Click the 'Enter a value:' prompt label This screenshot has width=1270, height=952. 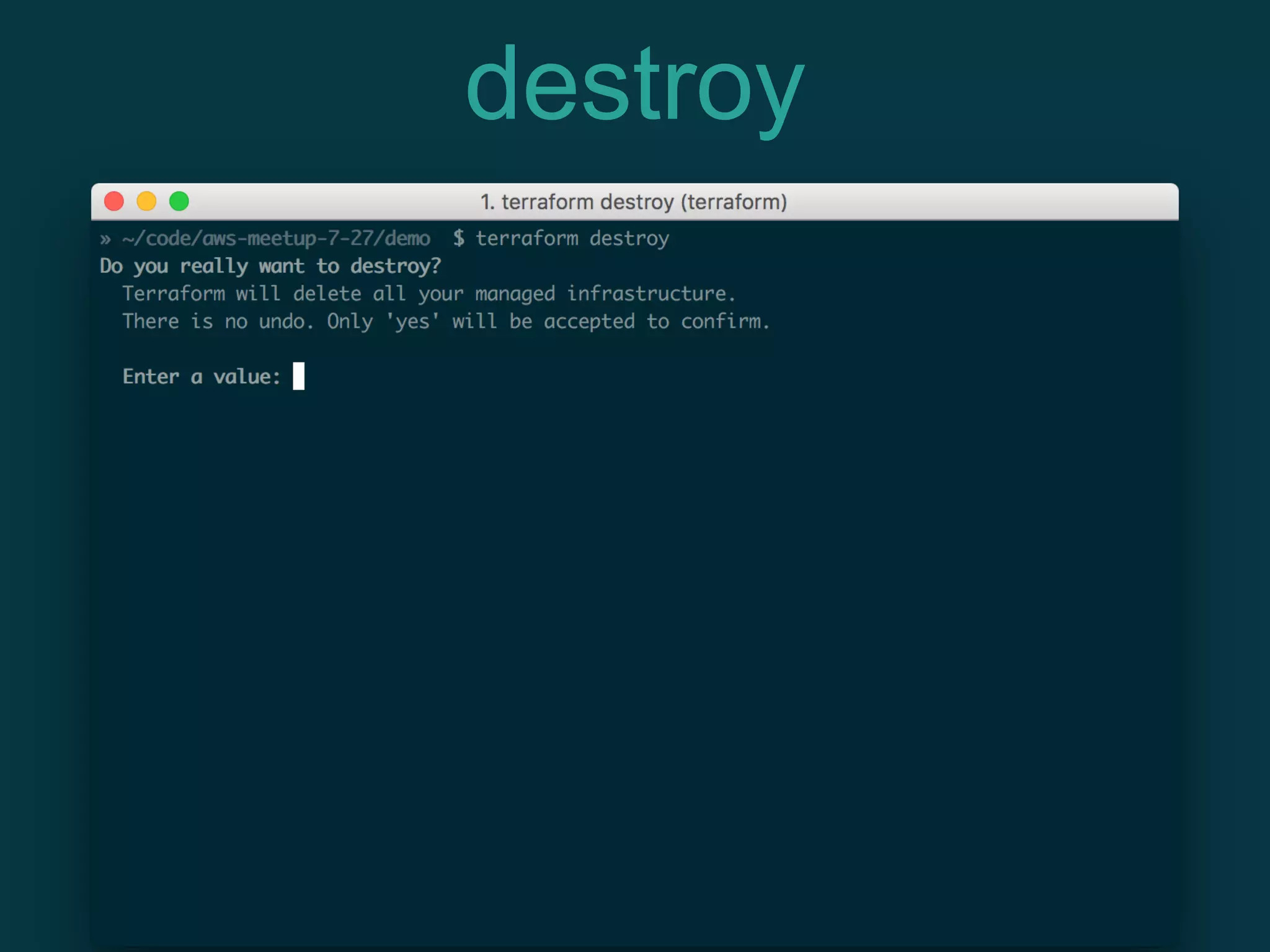click(x=202, y=377)
